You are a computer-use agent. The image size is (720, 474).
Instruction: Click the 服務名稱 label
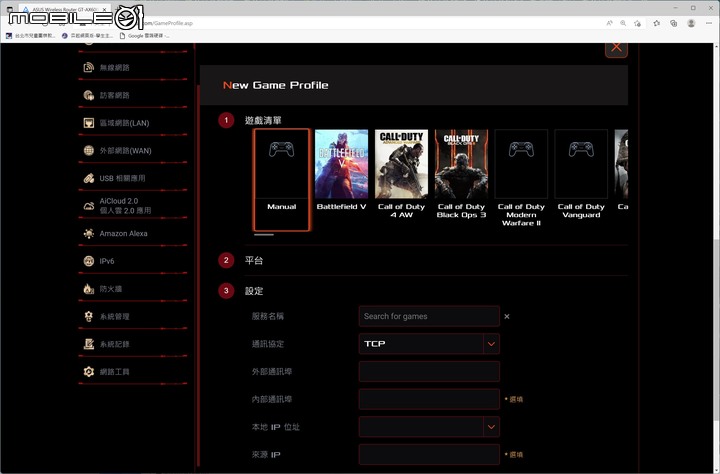coord(268,316)
